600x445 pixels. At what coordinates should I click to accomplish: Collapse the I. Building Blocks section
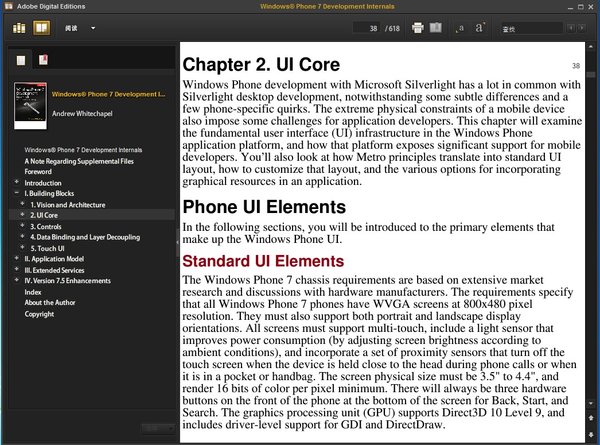tap(16, 194)
